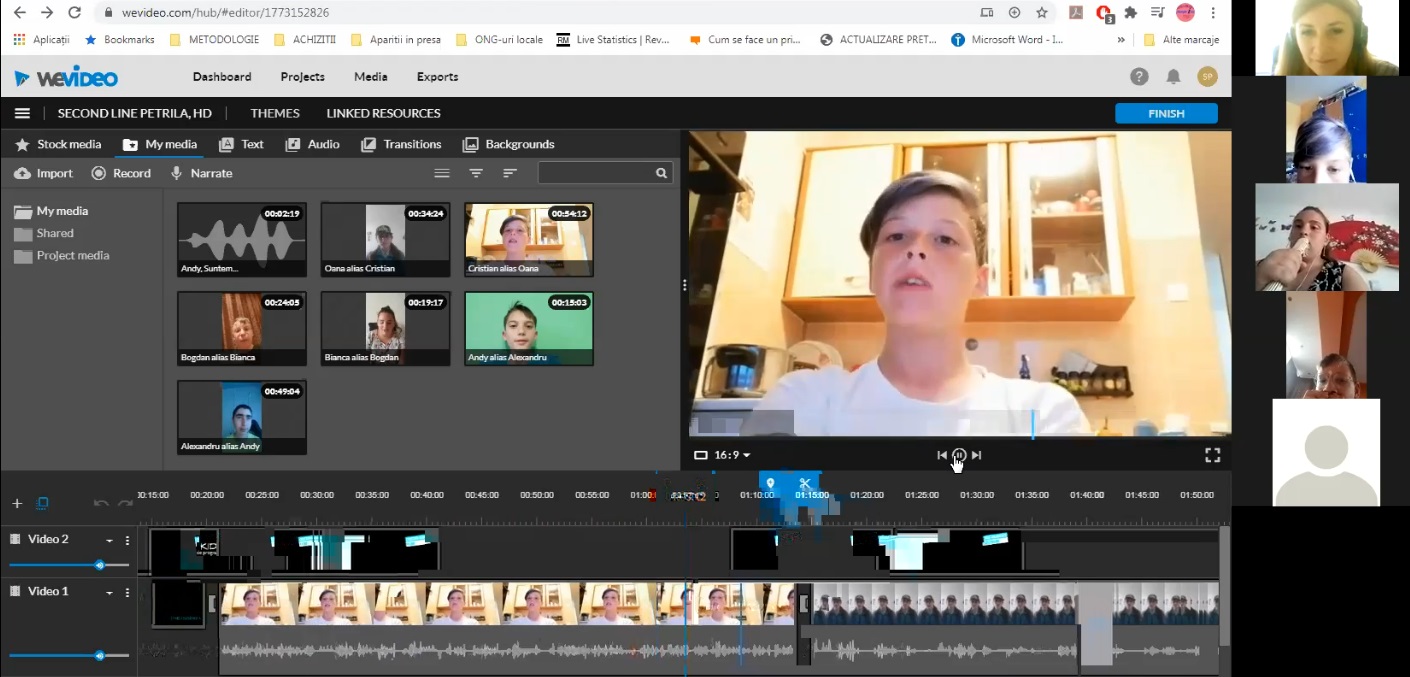Open the help question mark icon
The image size is (1410, 677).
pyautogui.click(x=1139, y=77)
